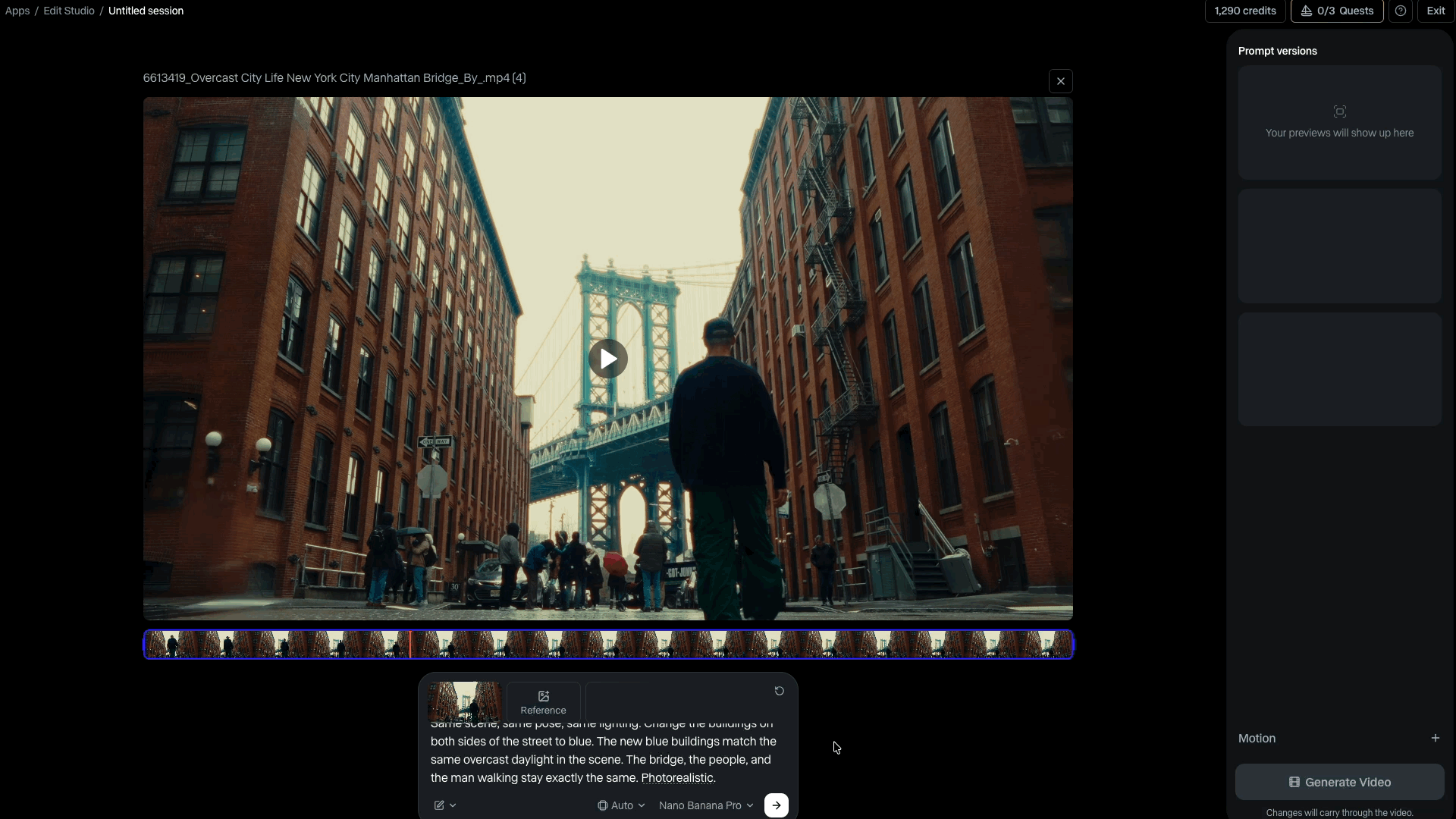
Task: Add a Reference image
Action: pyautogui.click(x=543, y=702)
